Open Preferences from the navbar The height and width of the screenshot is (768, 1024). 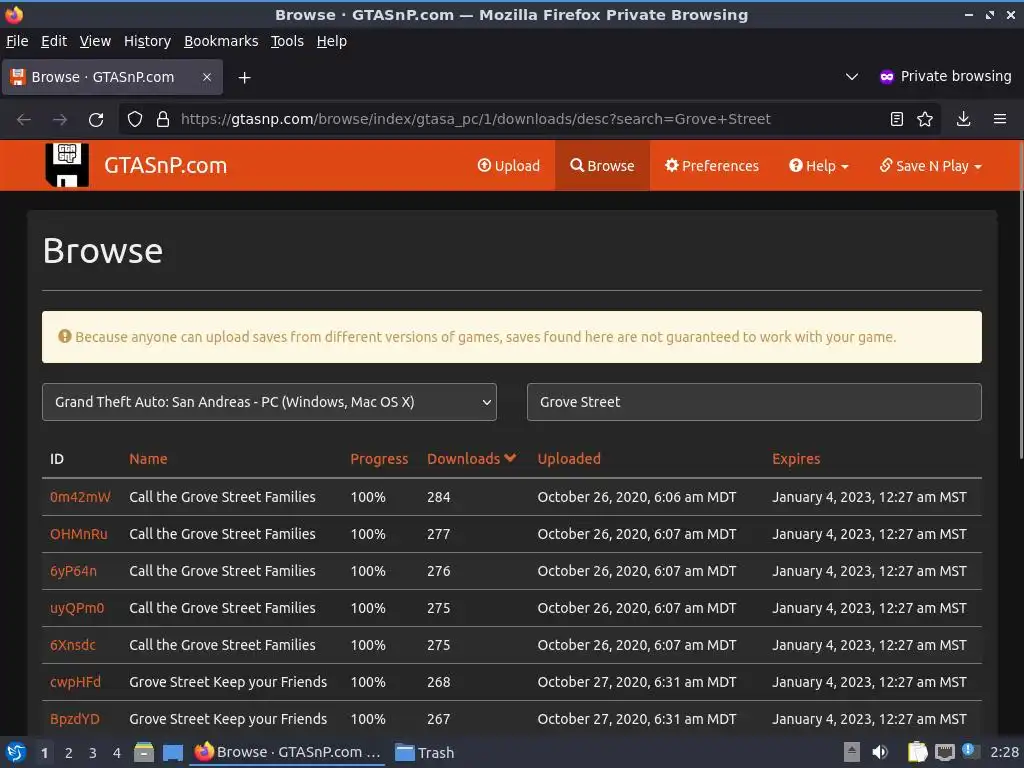pyautogui.click(x=712, y=166)
